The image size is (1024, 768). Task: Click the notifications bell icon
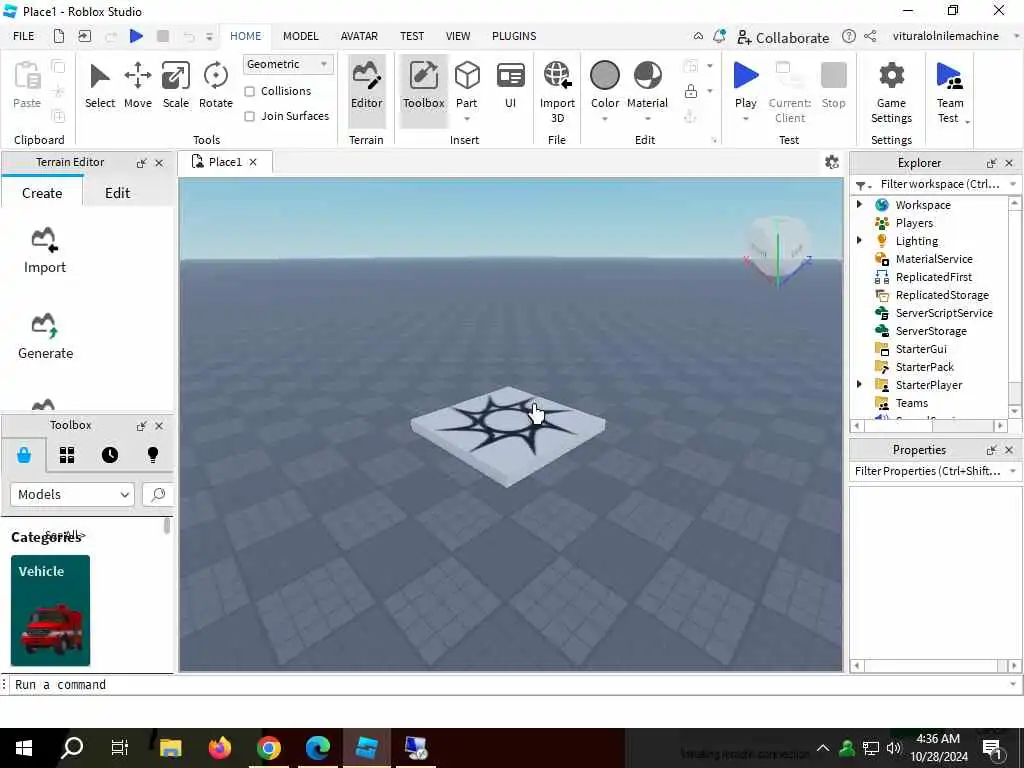[719, 37]
